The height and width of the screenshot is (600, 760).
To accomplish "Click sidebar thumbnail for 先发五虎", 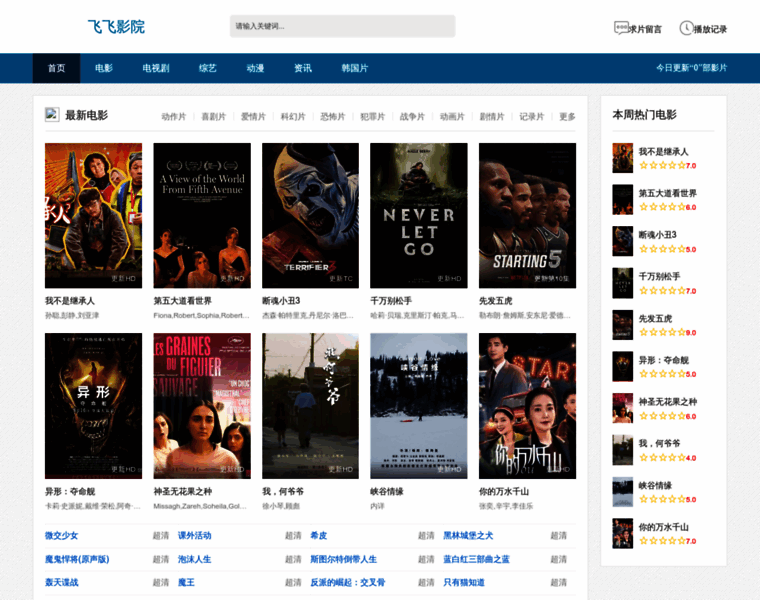I will tap(622, 325).
